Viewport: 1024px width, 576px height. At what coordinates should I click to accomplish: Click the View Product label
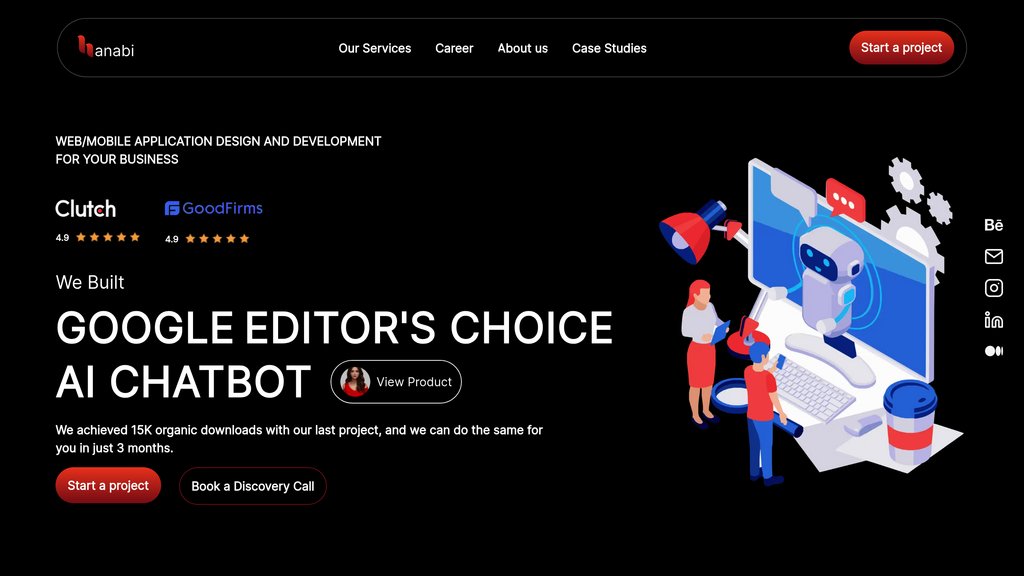coord(414,382)
